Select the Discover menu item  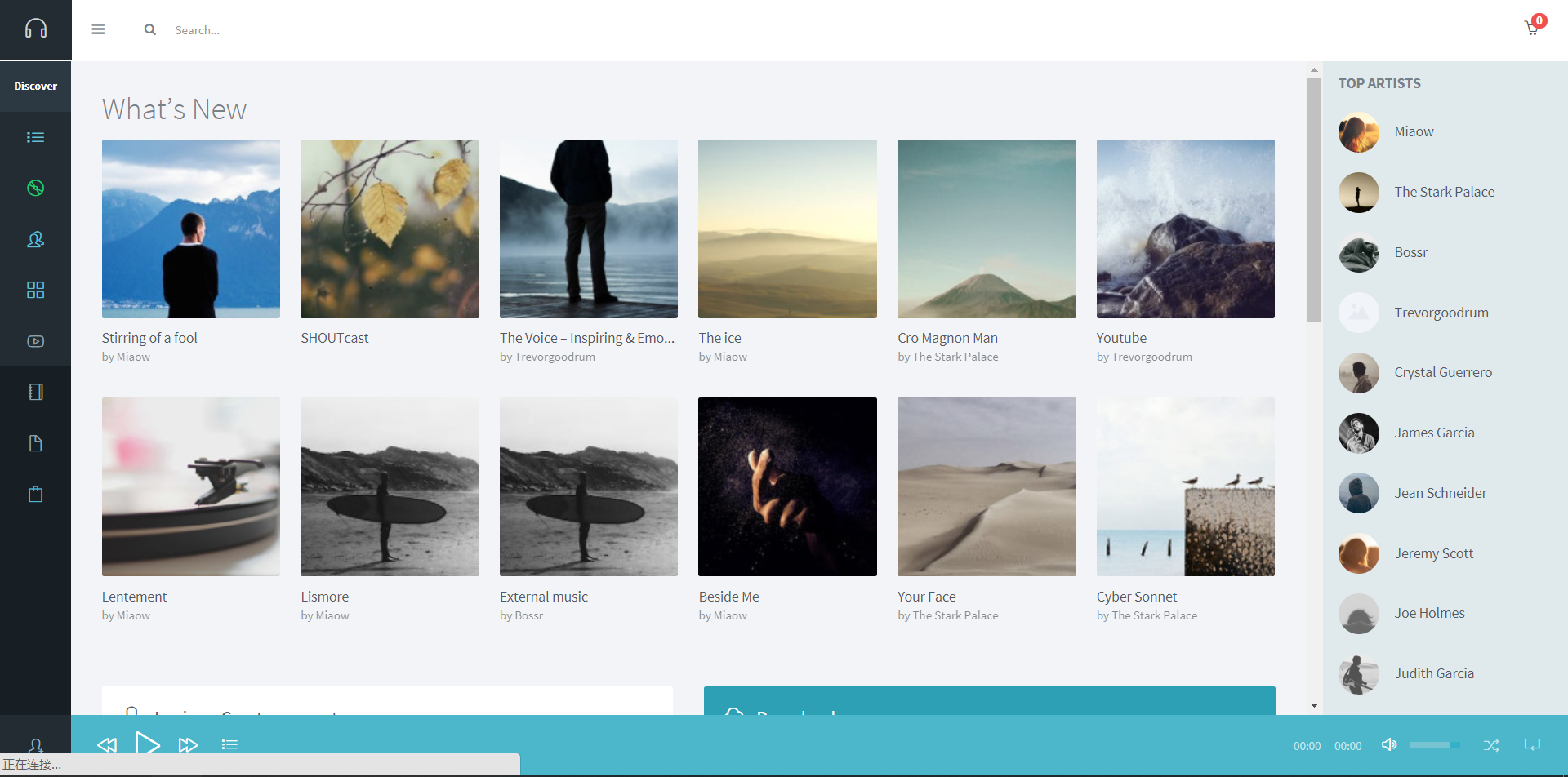(35, 86)
